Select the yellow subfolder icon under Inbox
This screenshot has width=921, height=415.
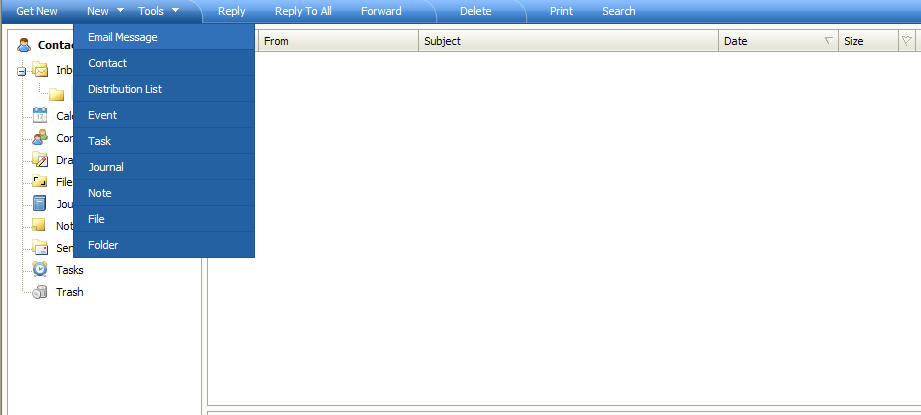click(x=56, y=94)
